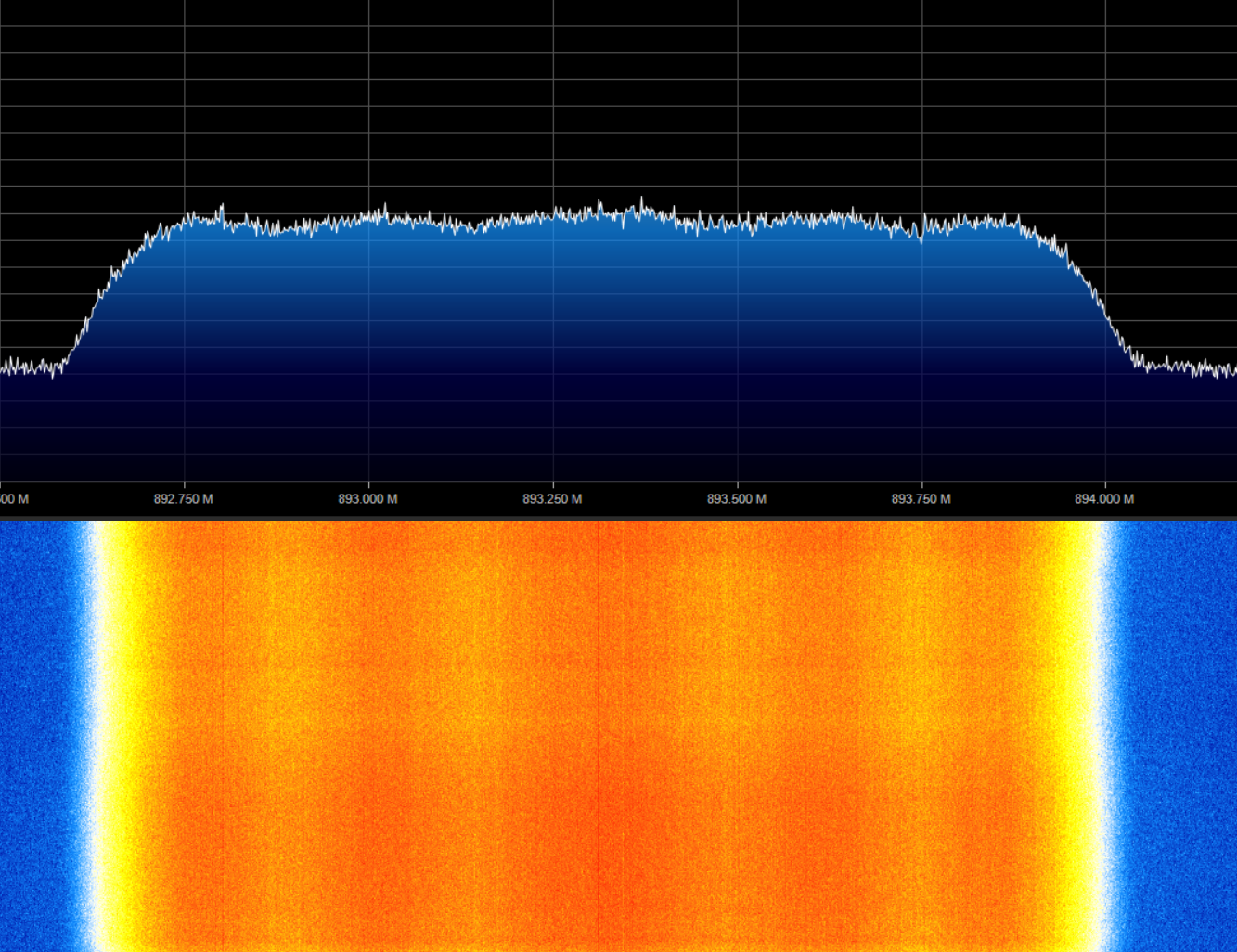Click the 892.750 M frequency axis label
The image size is (1237, 952).
[183, 499]
